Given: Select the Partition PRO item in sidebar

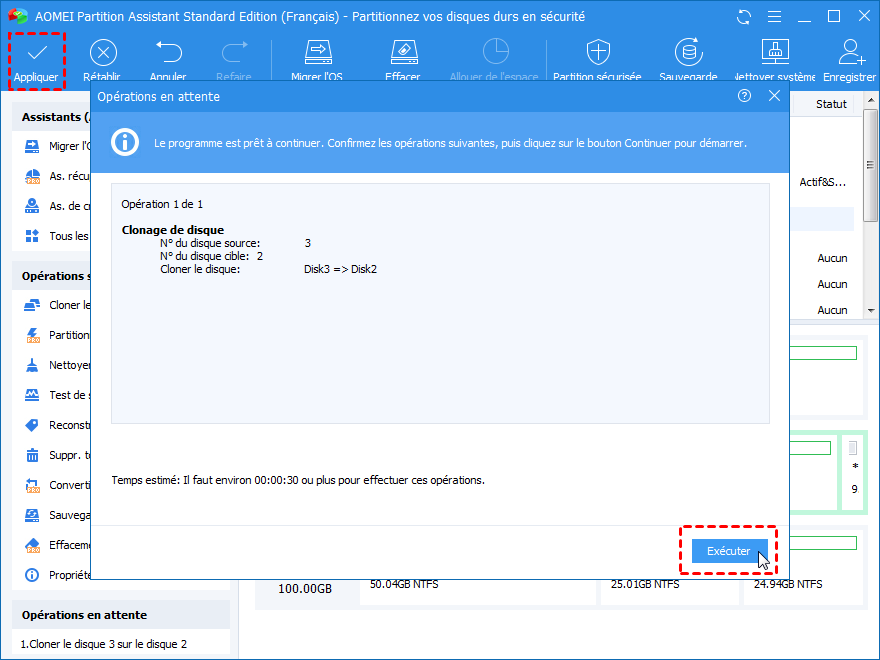Looking at the screenshot, I should tap(57, 335).
